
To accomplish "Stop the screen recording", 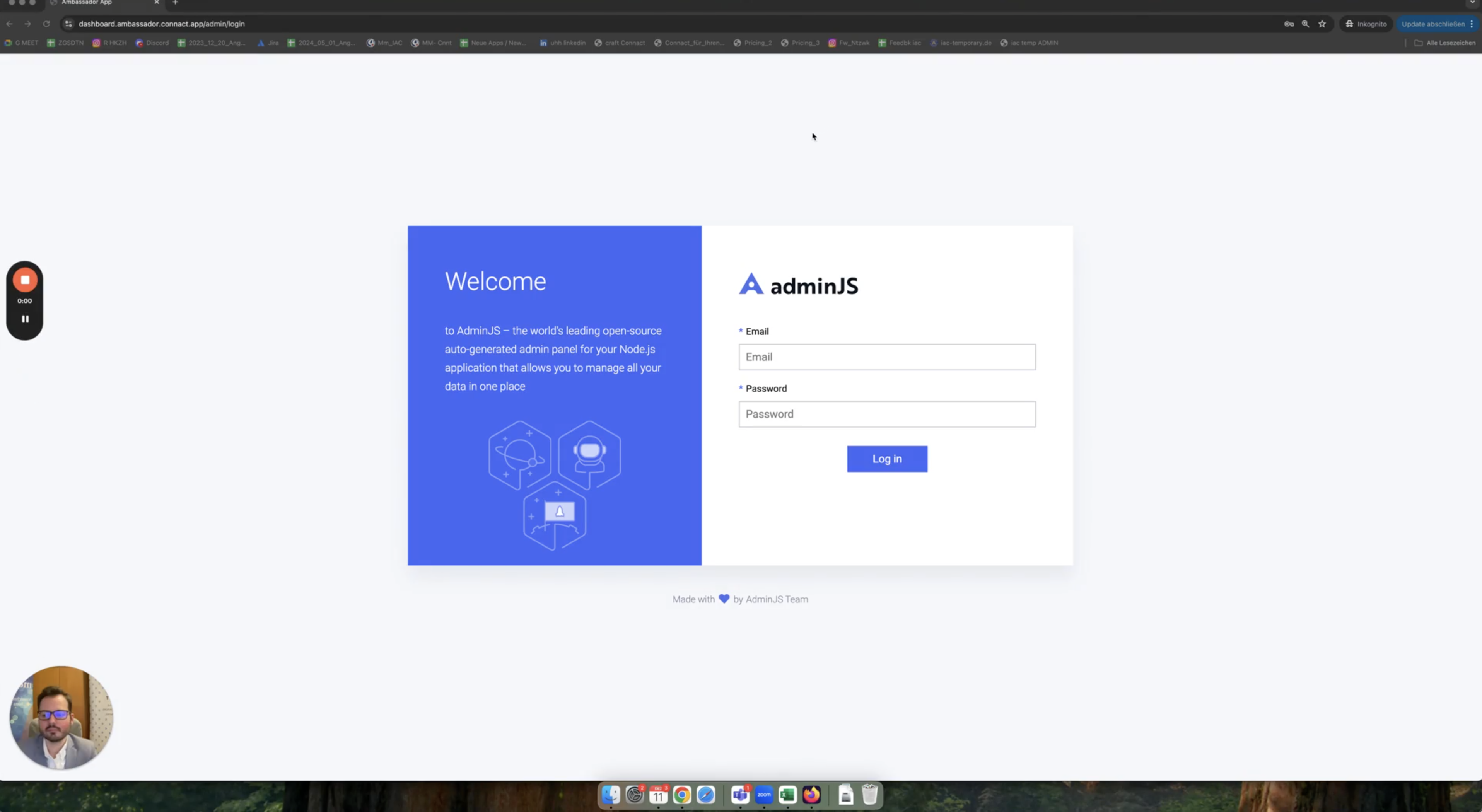I will [25, 280].
